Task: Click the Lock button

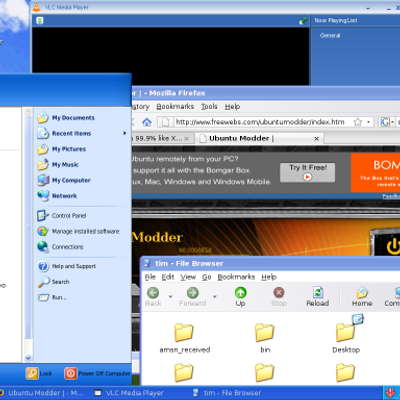Action: [x=39, y=373]
